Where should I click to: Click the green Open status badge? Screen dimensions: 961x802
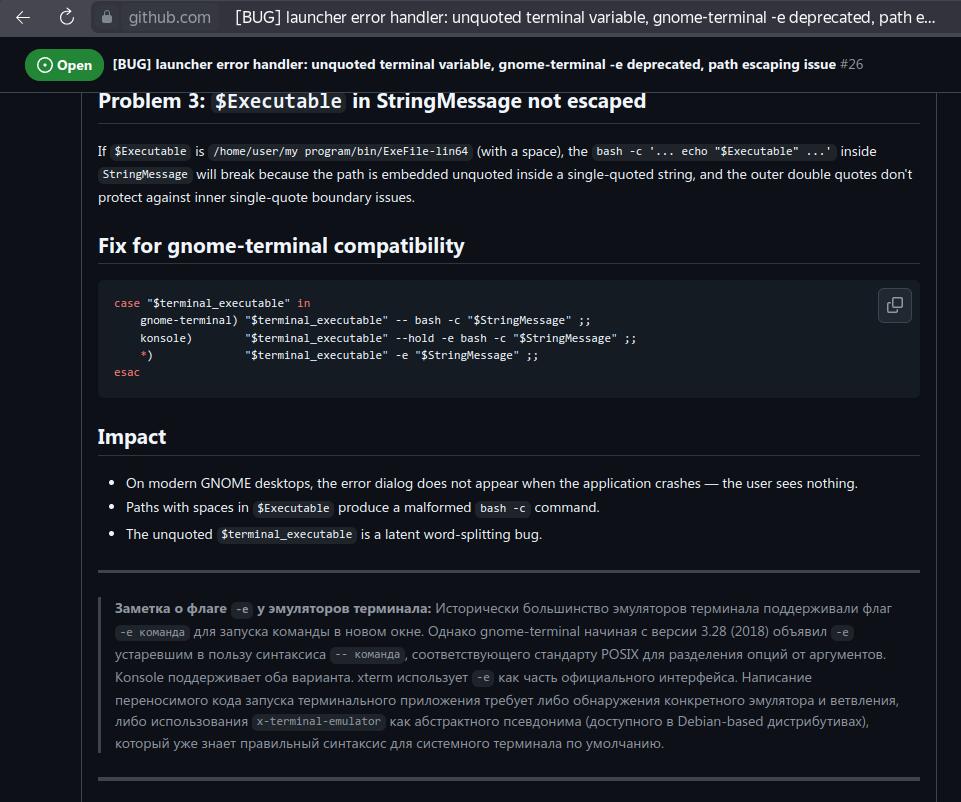coord(64,65)
